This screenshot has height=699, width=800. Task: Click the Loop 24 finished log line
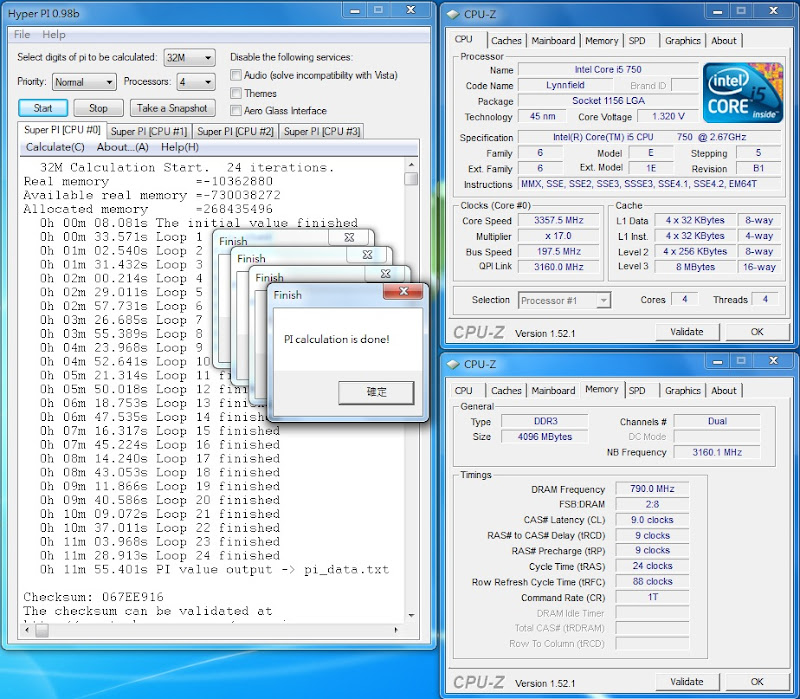[x=160, y=555]
